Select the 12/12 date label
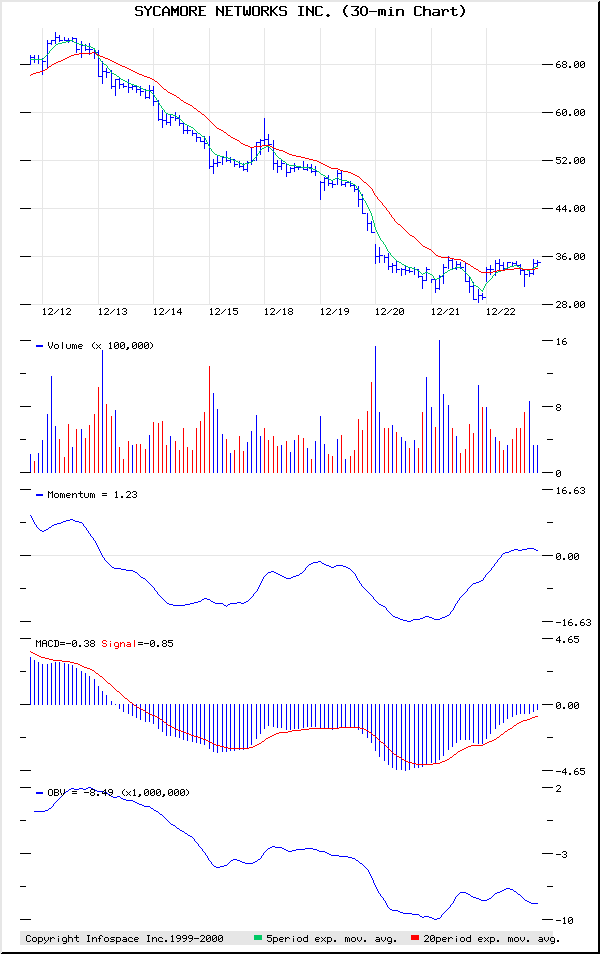This screenshot has width=600, height=954. (57, 312)
